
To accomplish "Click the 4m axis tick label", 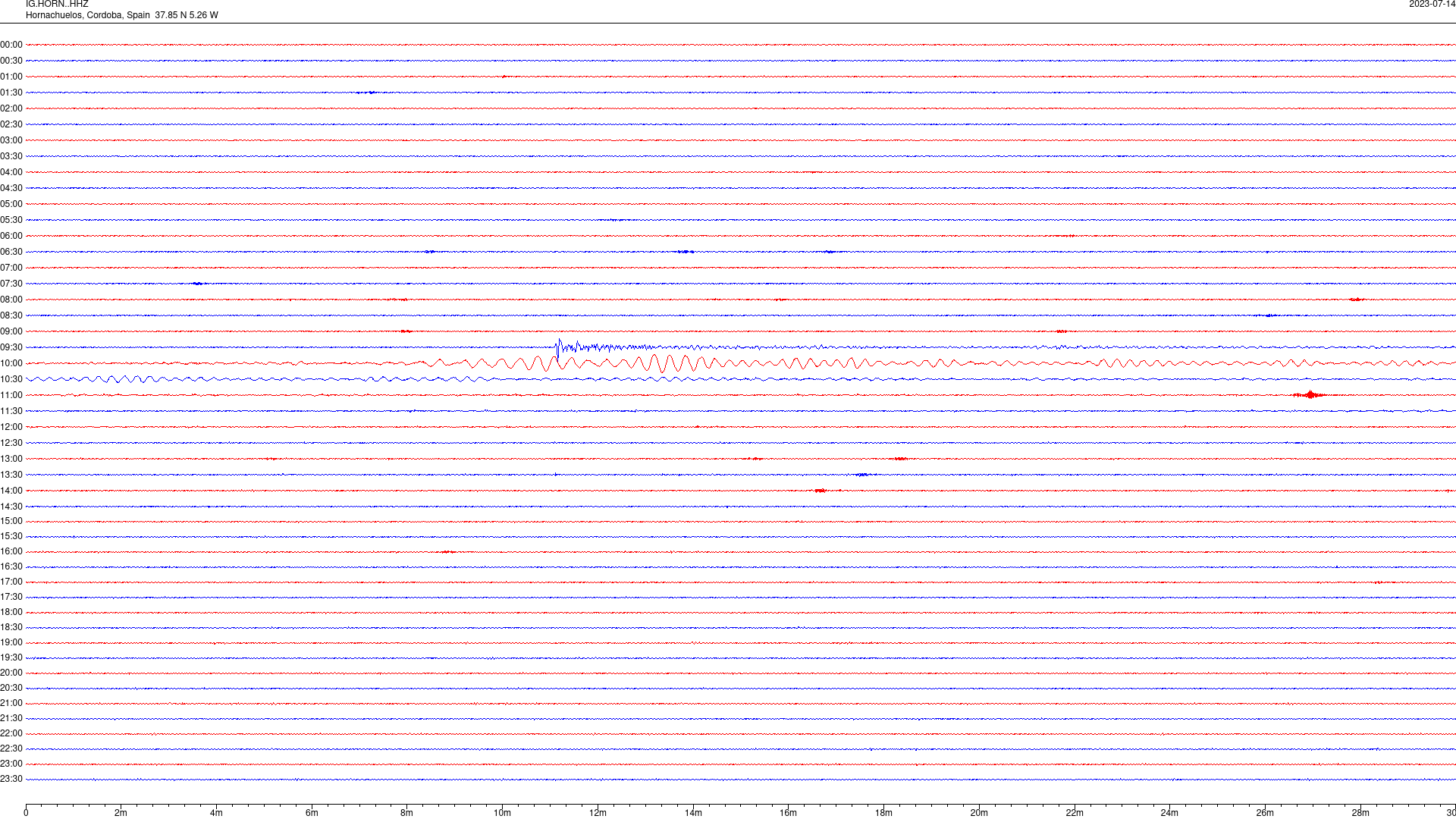I will [216, 813].
